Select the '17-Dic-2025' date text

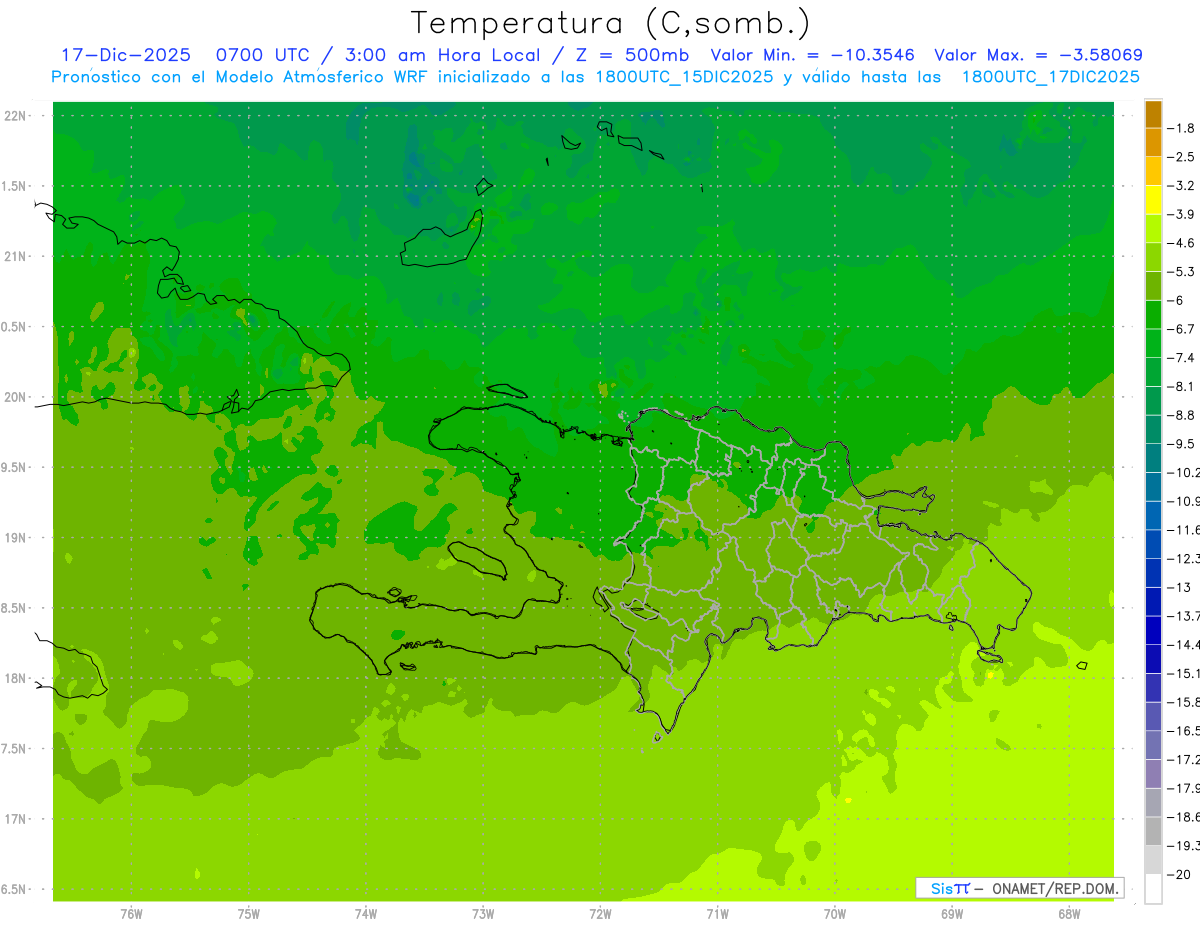point(126,55)
